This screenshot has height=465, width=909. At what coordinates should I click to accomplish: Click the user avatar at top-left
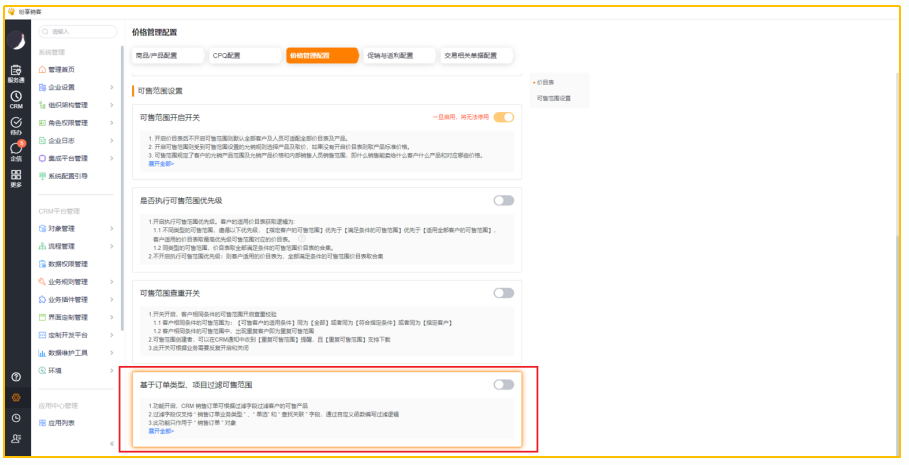click(x=16, y=41)
